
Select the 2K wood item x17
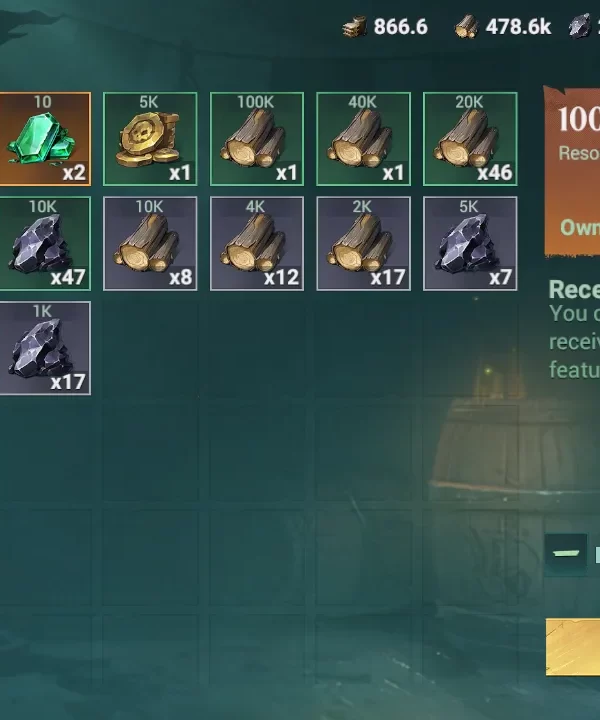(x=363, y=244)
